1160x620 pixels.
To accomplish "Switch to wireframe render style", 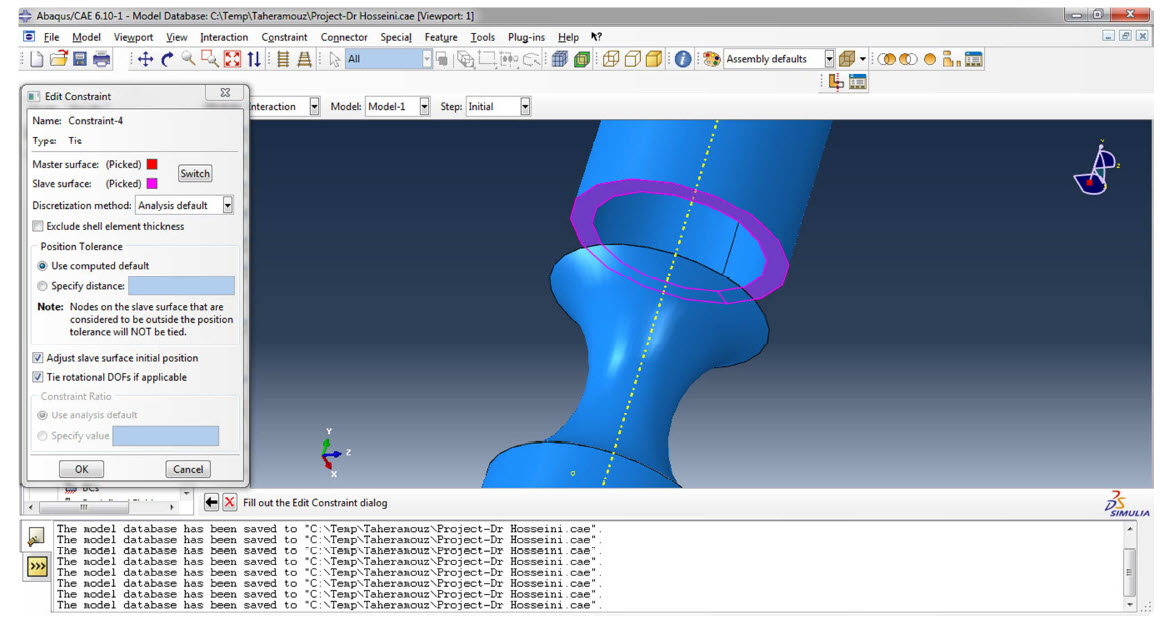I will tap(610, 59).
